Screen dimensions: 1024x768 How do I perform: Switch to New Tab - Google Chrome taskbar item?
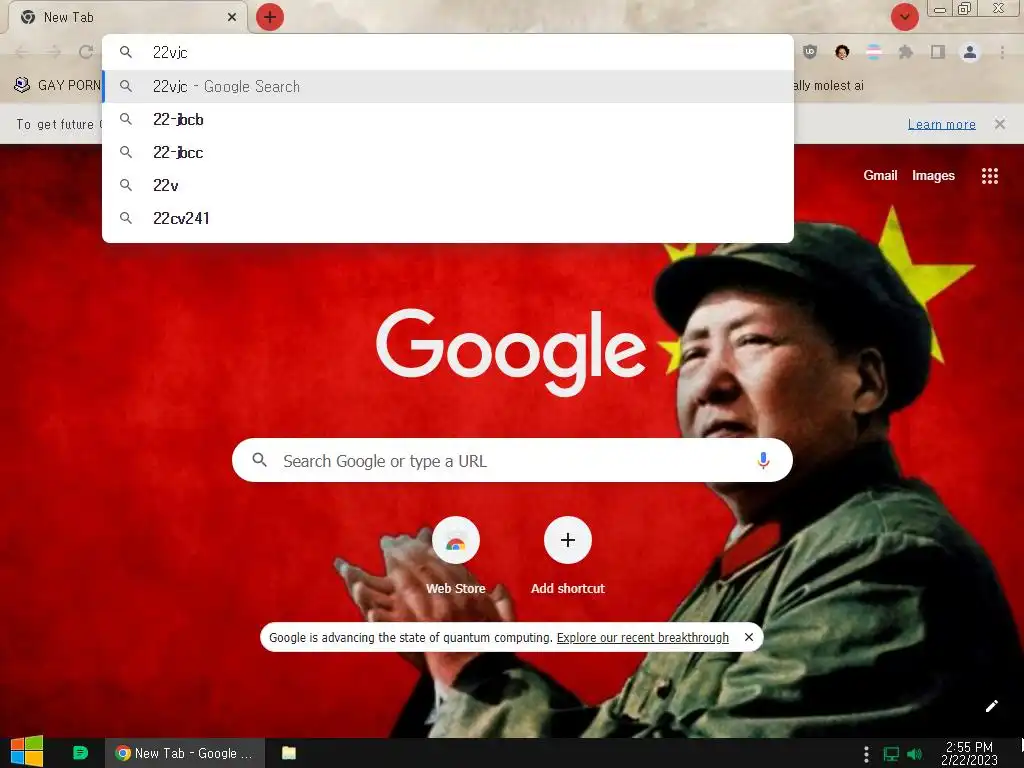click(x=185, y=753)
